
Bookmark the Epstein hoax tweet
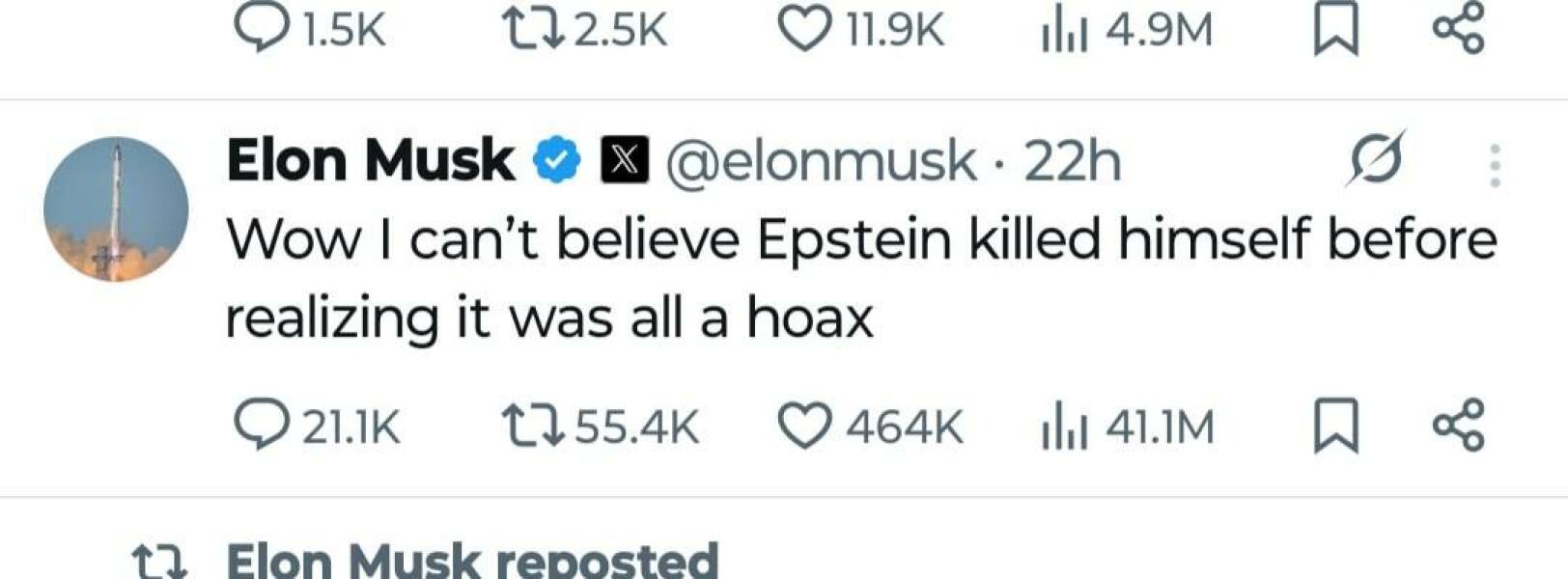tap(1336, 426)
